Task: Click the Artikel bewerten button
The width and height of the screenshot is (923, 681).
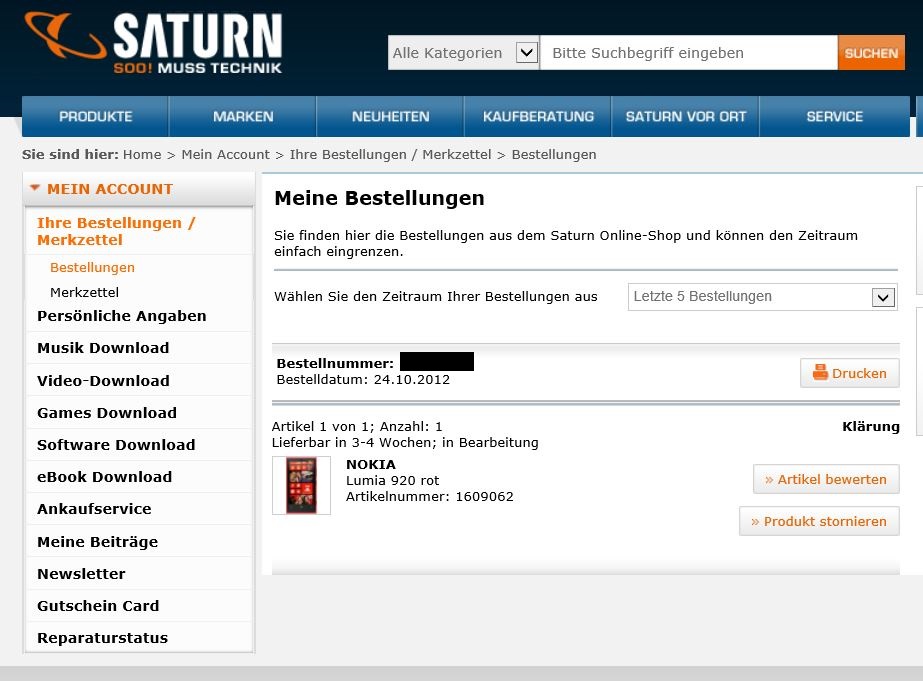Action: pos(826,480)
